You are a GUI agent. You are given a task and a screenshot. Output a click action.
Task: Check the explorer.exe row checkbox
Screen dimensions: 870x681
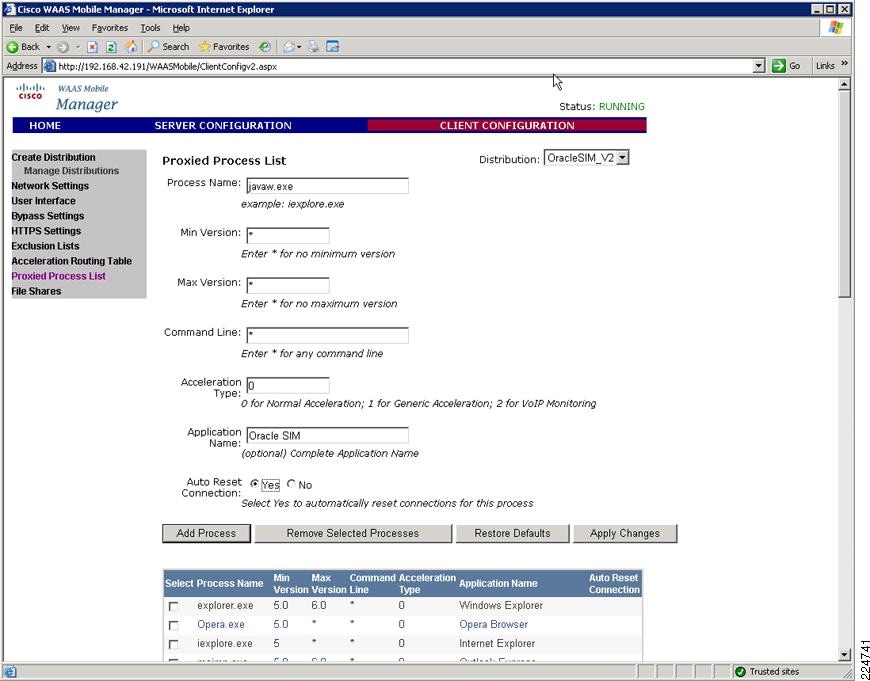click(x=174, y=607)
